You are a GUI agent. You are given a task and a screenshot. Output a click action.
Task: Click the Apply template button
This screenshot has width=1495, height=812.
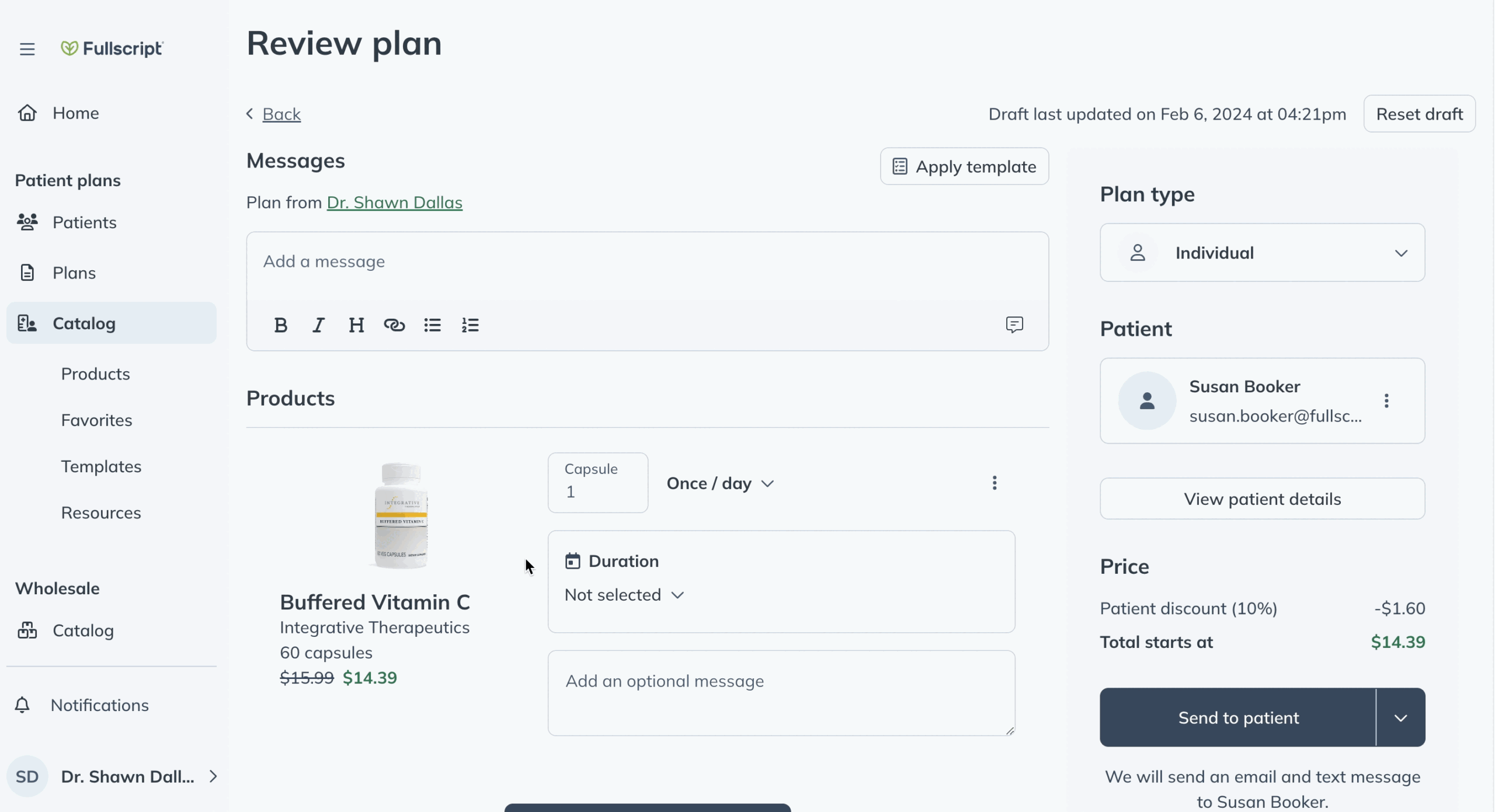point(964,166)
